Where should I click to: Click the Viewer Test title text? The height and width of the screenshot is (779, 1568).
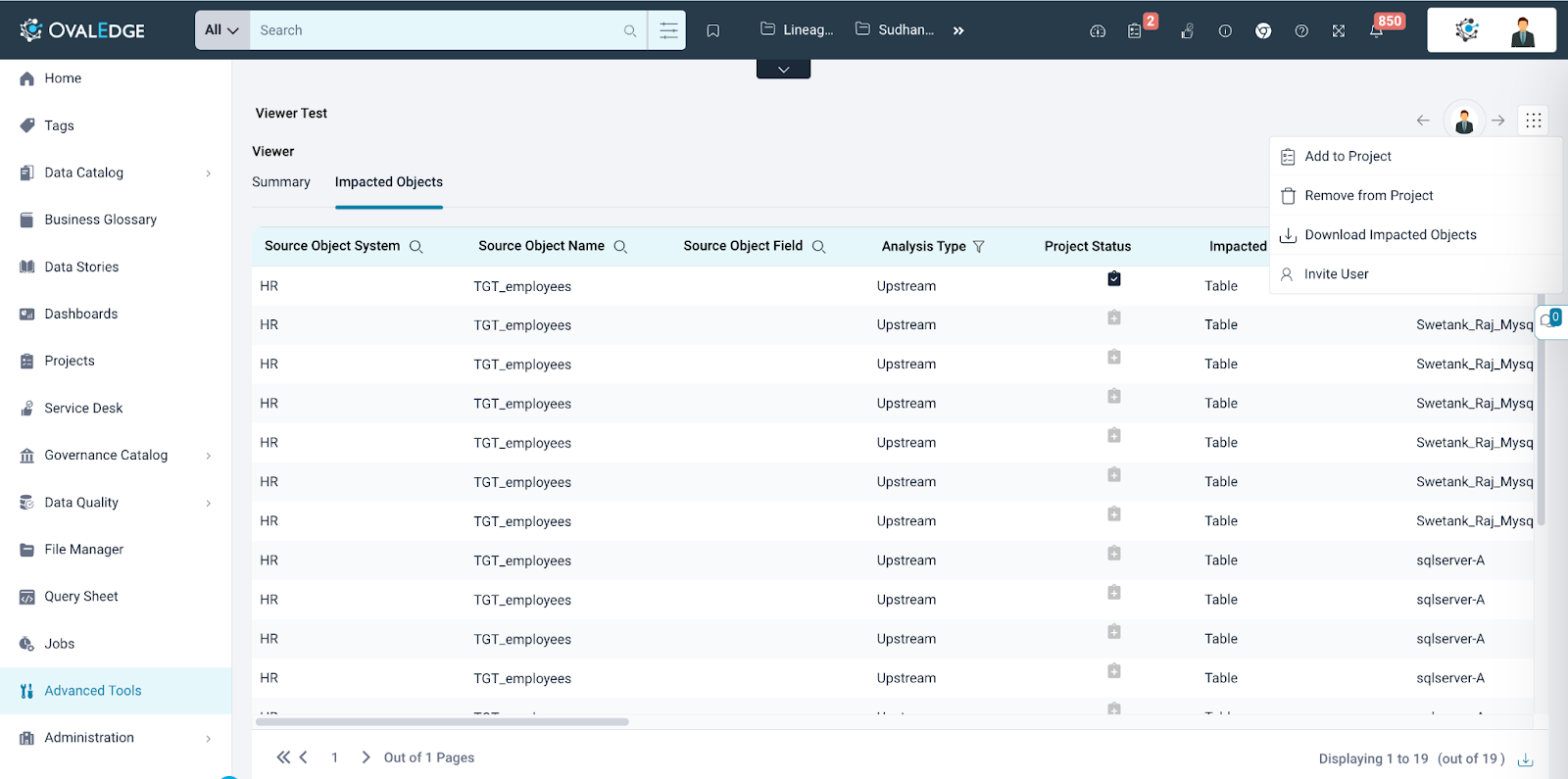[291, 114]
